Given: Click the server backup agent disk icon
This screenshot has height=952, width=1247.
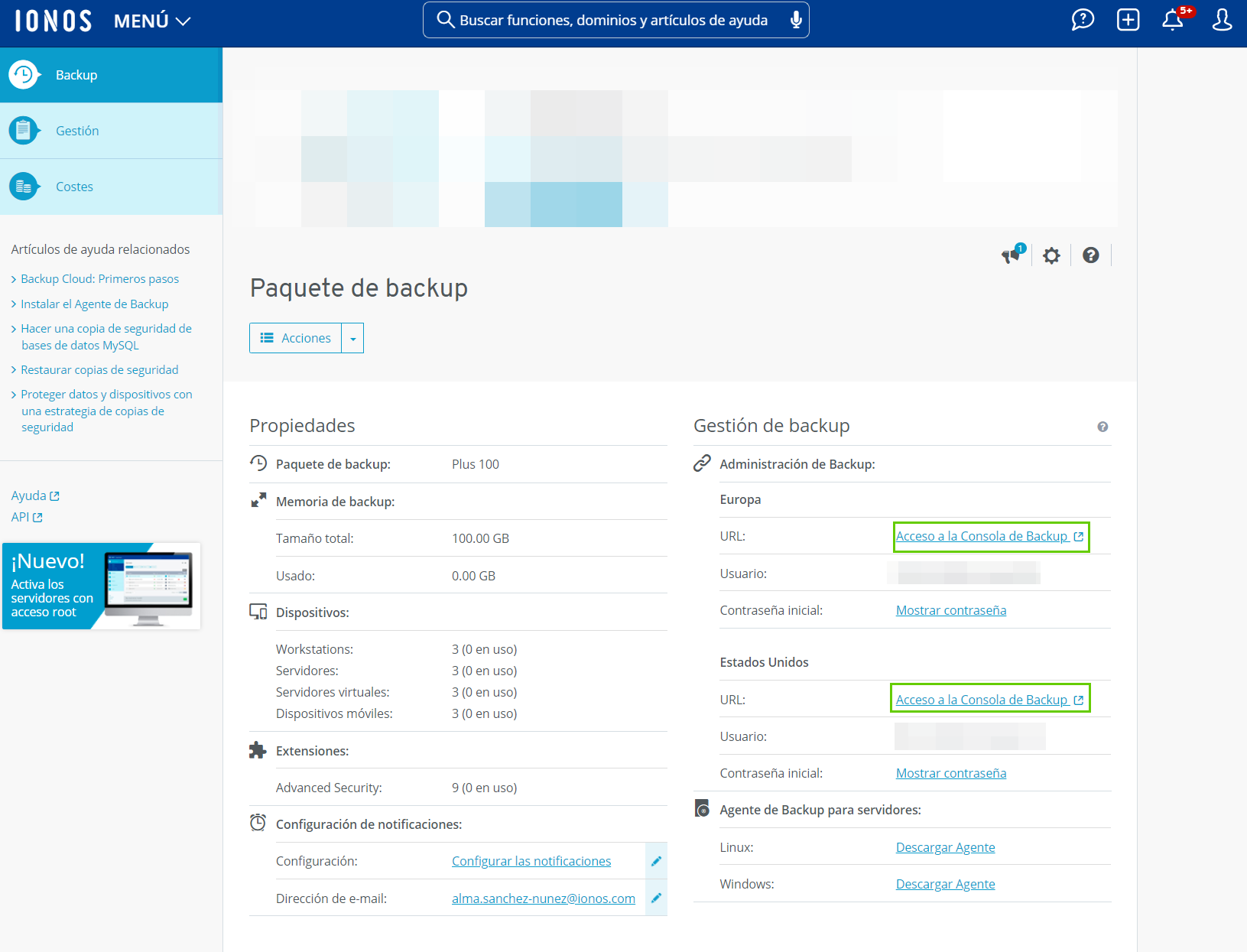Looking at the screenshot, I should tap(702, 808).
